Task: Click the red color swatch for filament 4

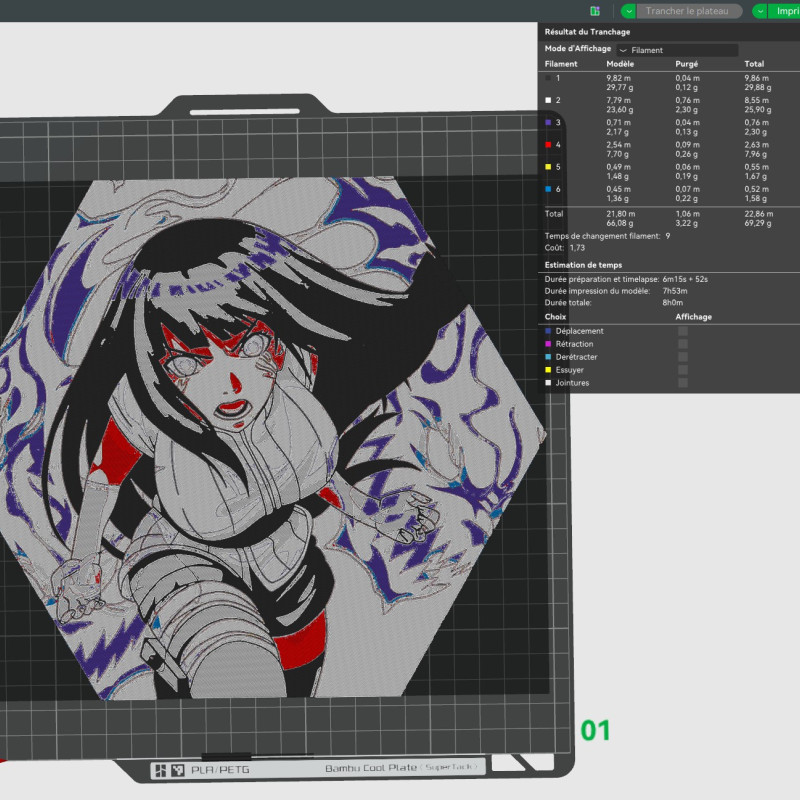Action: coord(548,145)
